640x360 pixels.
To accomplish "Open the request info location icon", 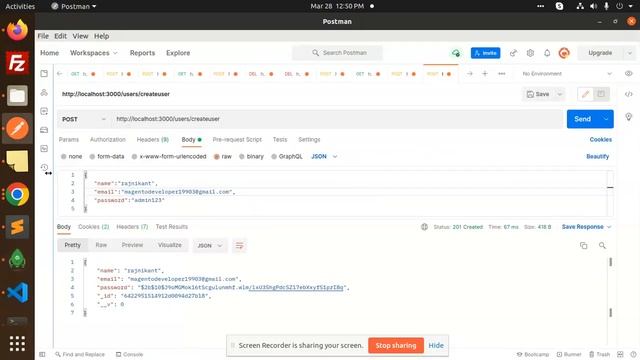I will point(629,117).
